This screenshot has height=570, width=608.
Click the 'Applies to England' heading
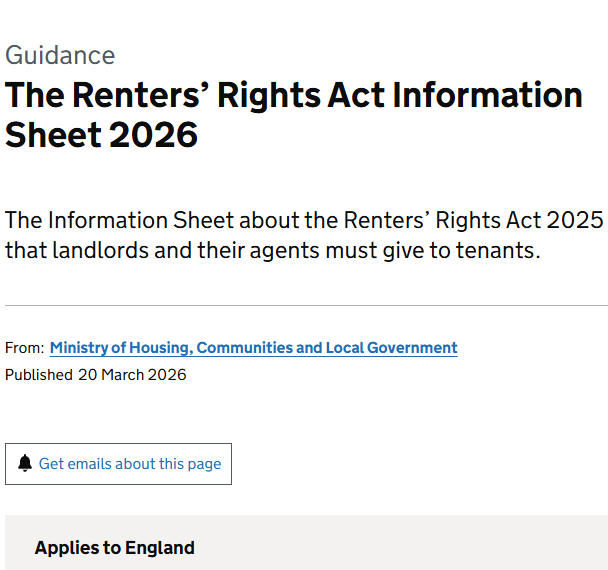coord(114,548)
